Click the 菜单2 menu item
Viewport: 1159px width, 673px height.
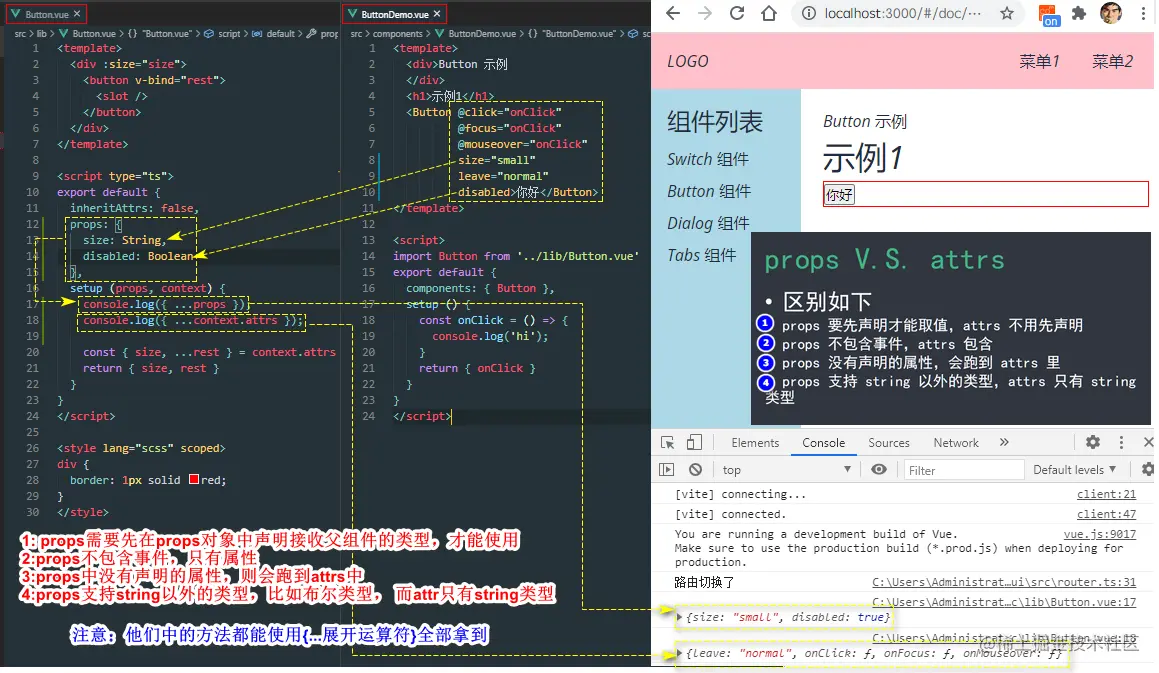(x=1112, y=61)
